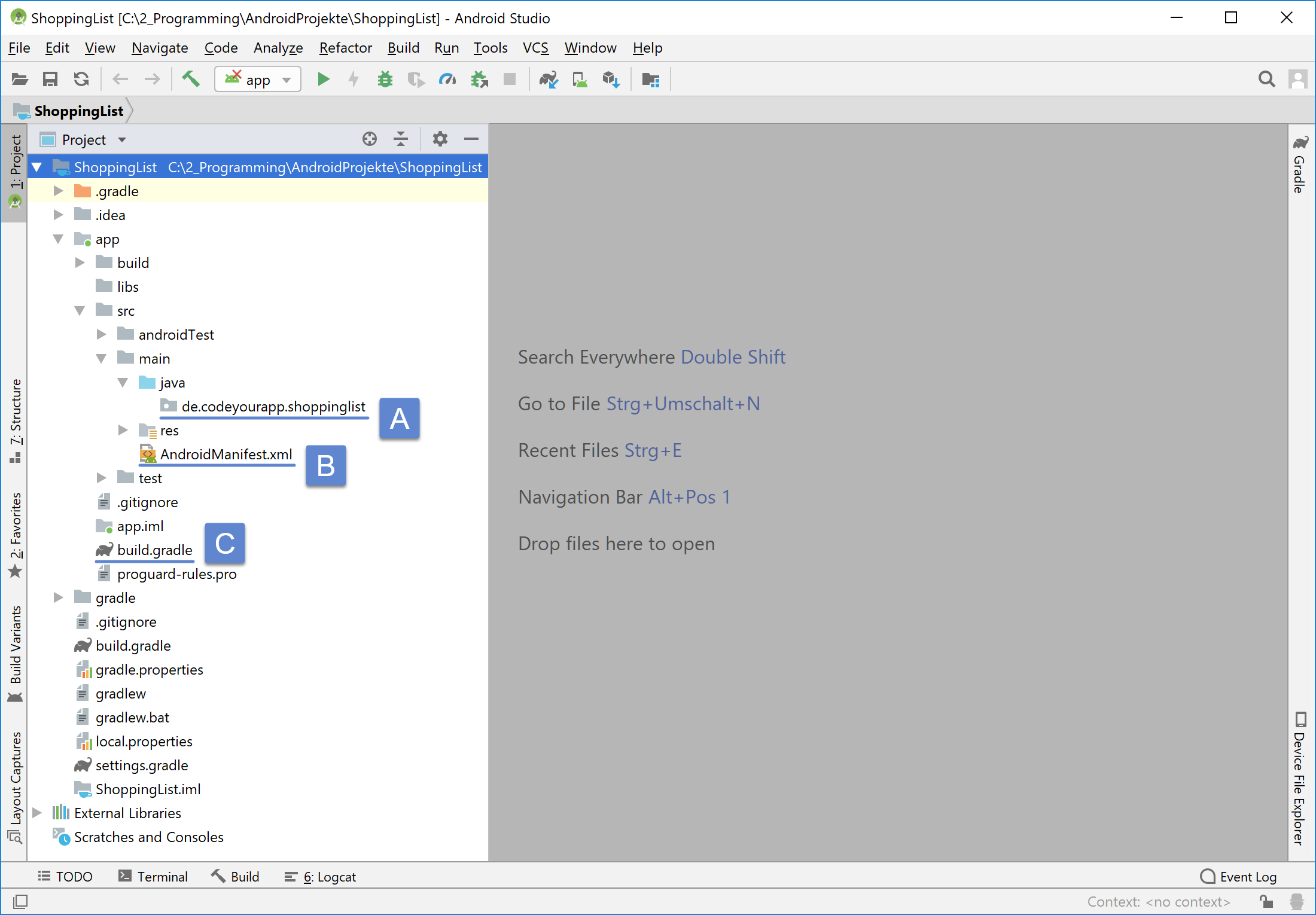Open the Build menu
The width and height of the screenshot is (1316, 915).
coord(403,48)
